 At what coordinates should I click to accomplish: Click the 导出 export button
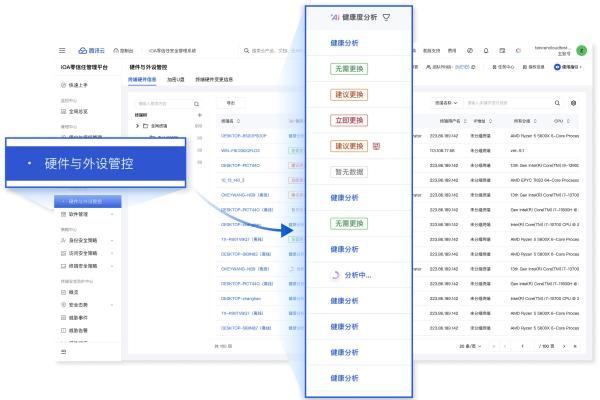(x=231, y=103)
